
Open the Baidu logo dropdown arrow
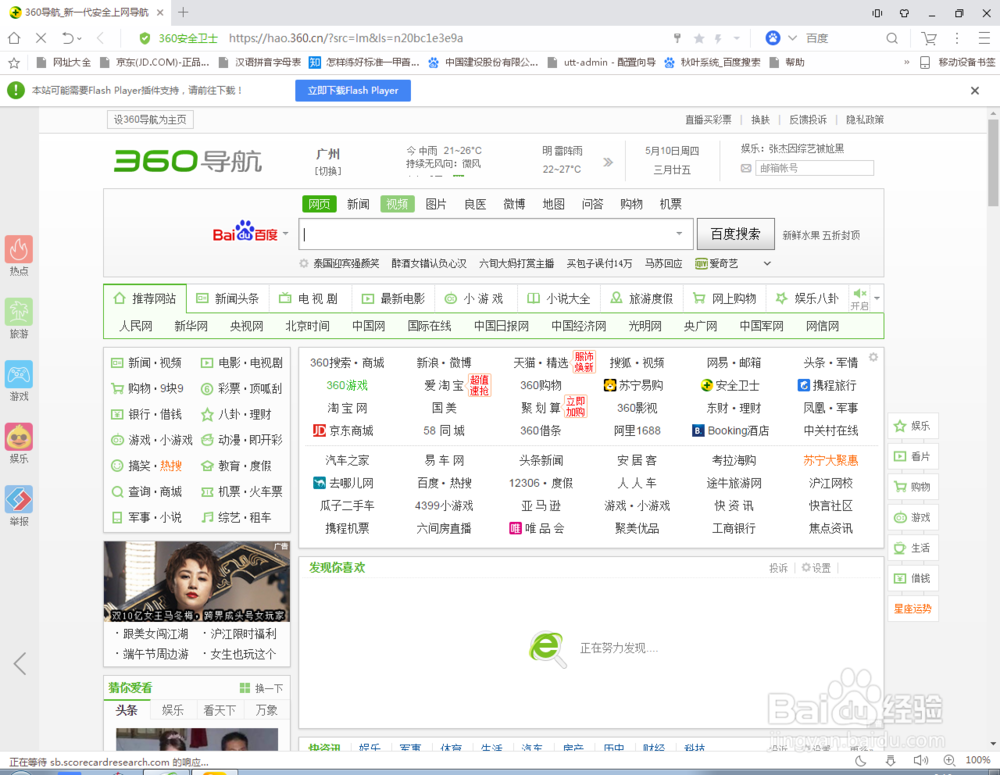pyautogui.click(x=284, y=232)
